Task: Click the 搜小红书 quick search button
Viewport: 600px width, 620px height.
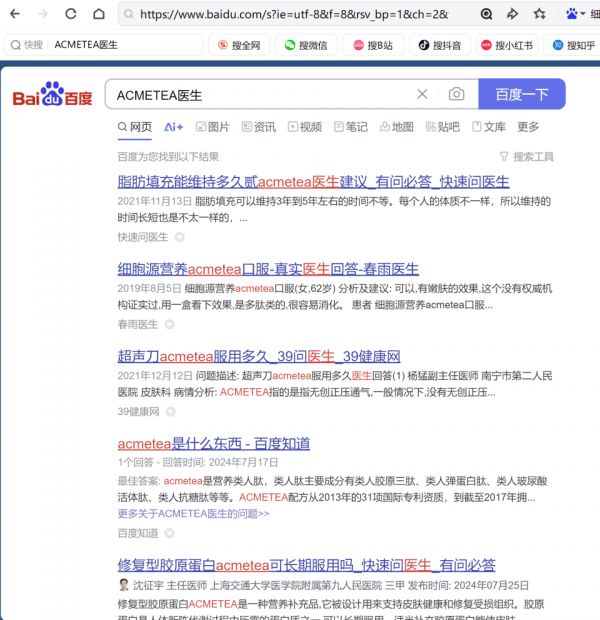Action: (507, 45)
